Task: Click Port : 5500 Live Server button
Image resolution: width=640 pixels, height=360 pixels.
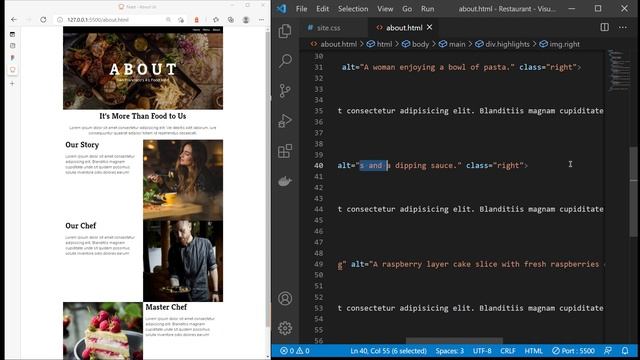Action: tap(573, 351)
